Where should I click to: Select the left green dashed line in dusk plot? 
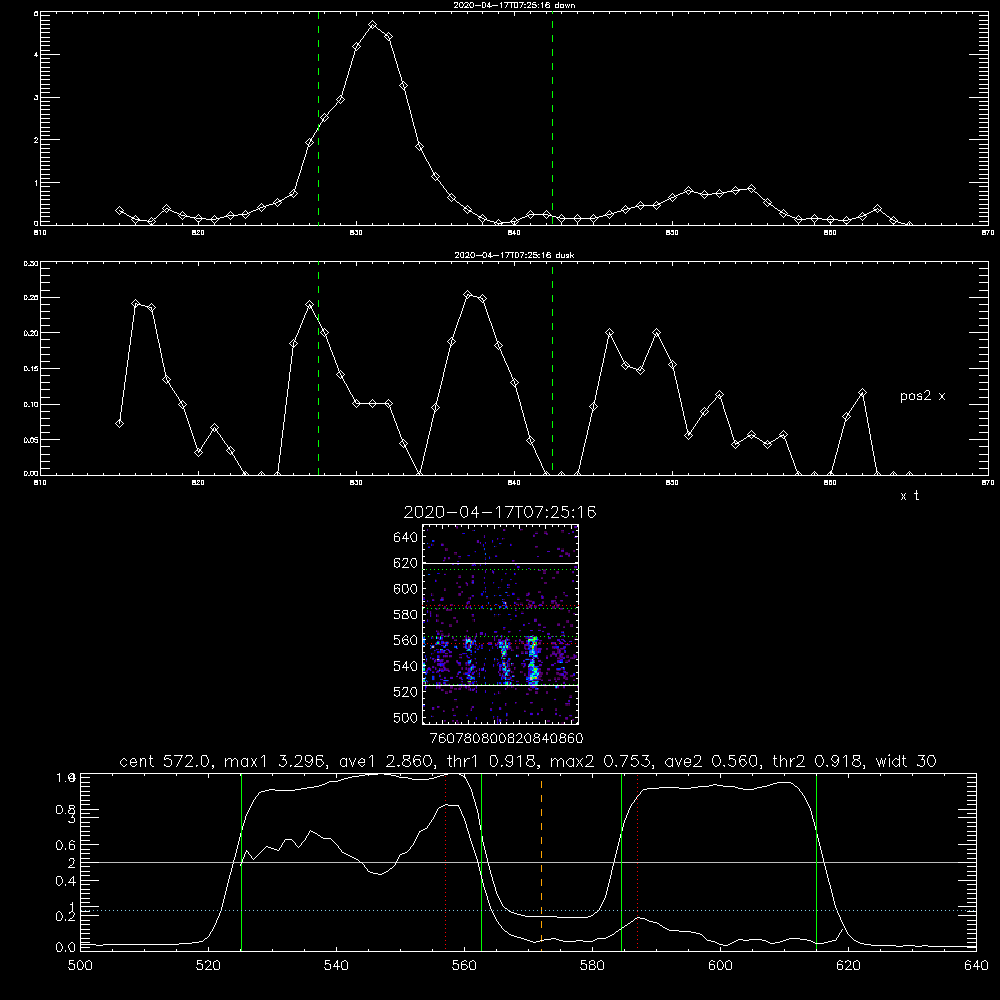[x=318, y=369]
